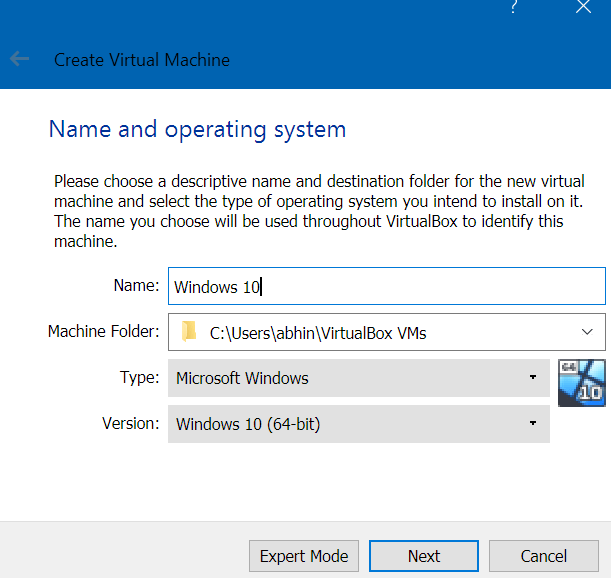The width and height of the screenshot is (611, 578).
Task: Close the Create Virtual Machine dialog
Action: tap(583, 7)
